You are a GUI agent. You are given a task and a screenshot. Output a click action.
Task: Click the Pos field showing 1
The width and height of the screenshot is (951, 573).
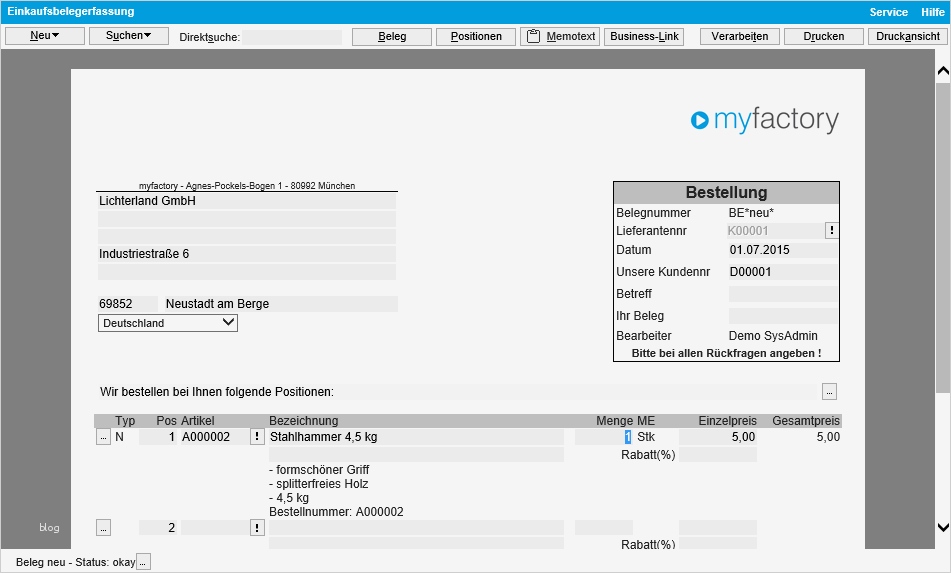(x=158, y=437)
